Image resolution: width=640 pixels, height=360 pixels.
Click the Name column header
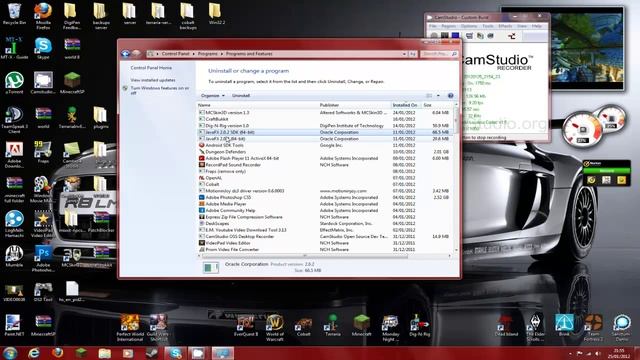coord(257,105)
